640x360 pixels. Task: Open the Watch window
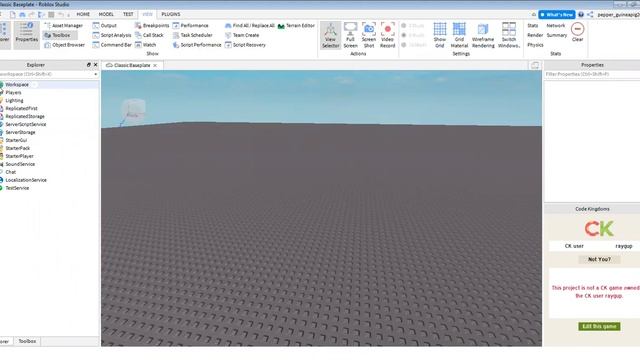pos(145,45)
